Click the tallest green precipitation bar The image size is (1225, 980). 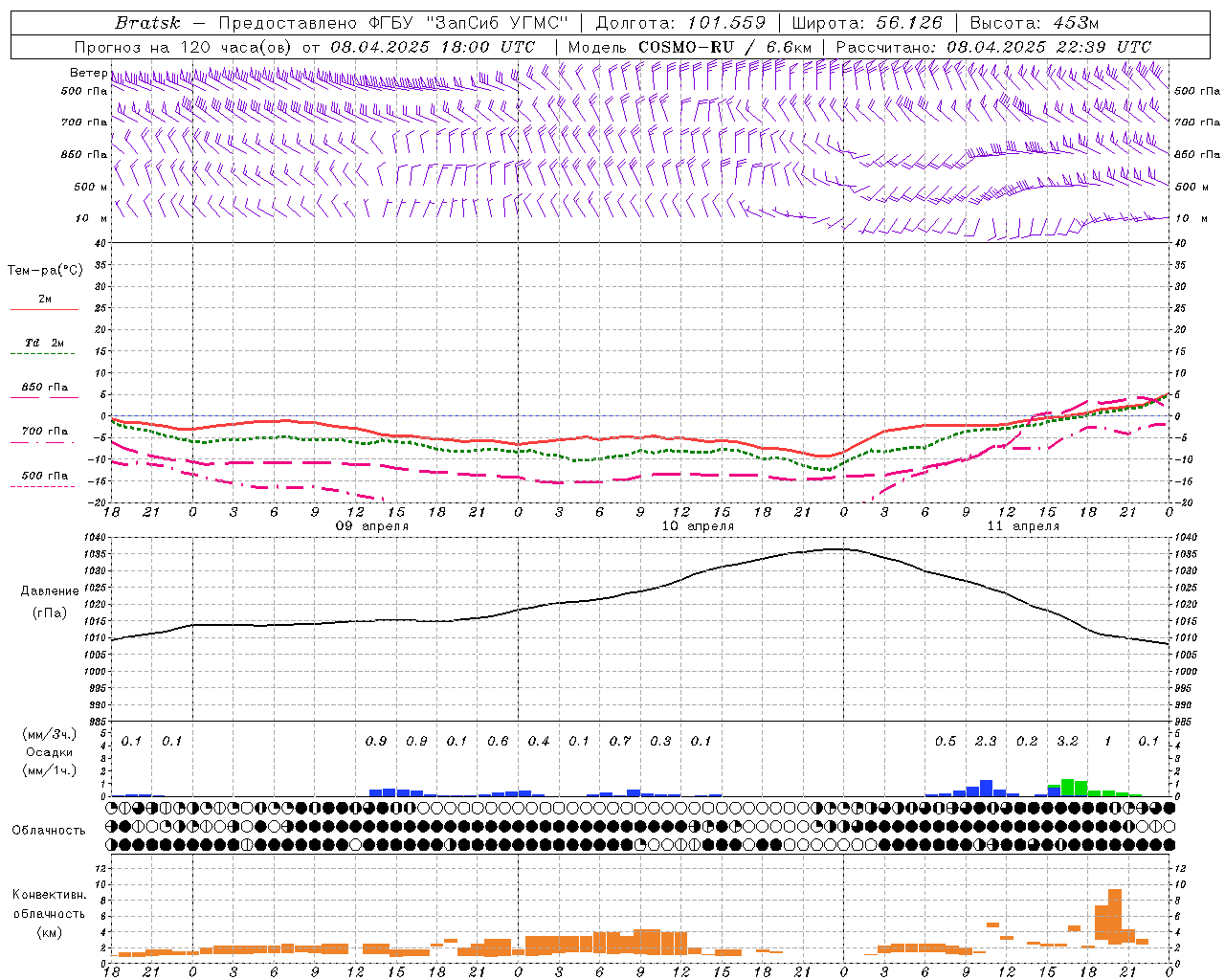coord(1067,788)
